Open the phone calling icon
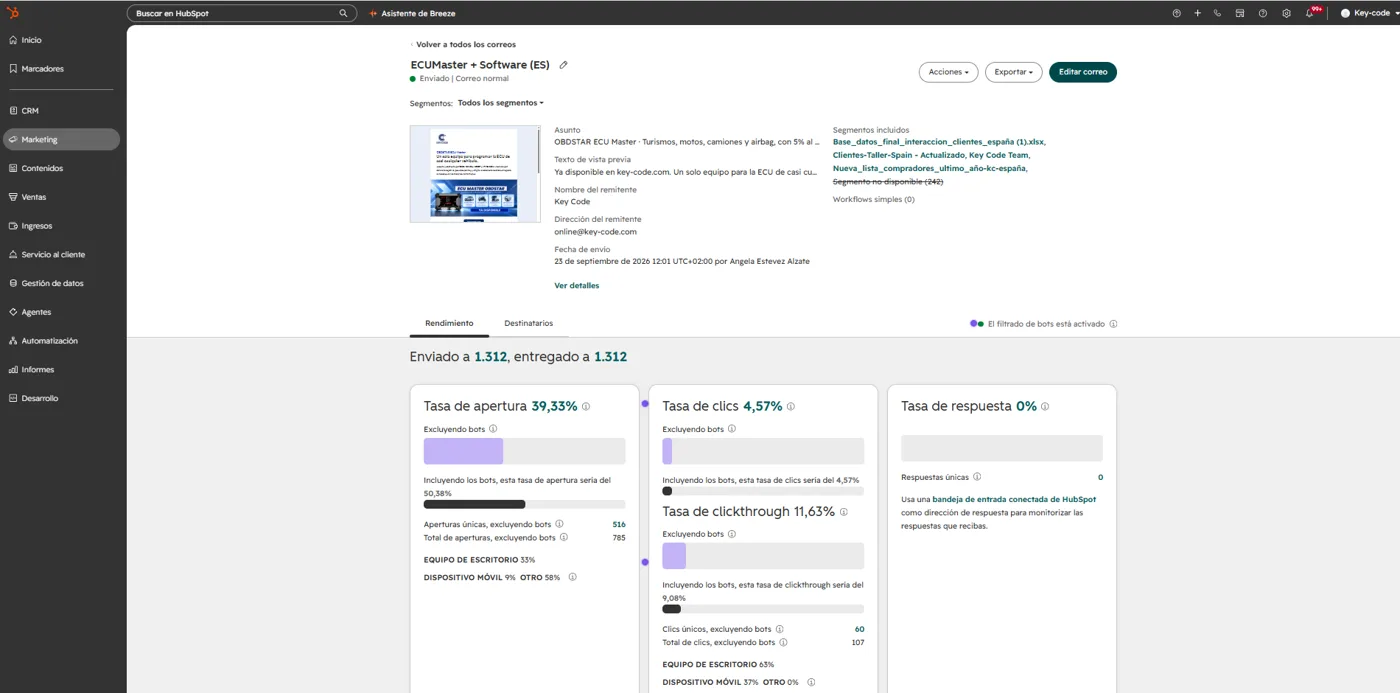1400x693 pixels. pyautogui.click(x=1217, y=13)
